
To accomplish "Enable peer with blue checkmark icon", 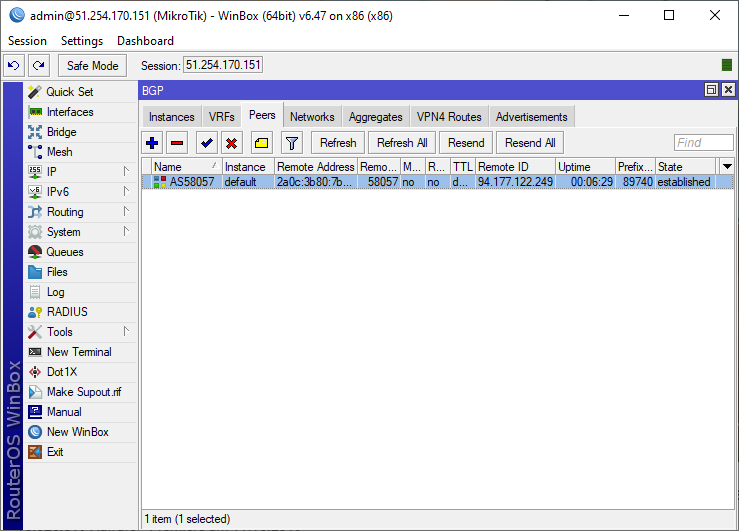I will tap(206, 143).
